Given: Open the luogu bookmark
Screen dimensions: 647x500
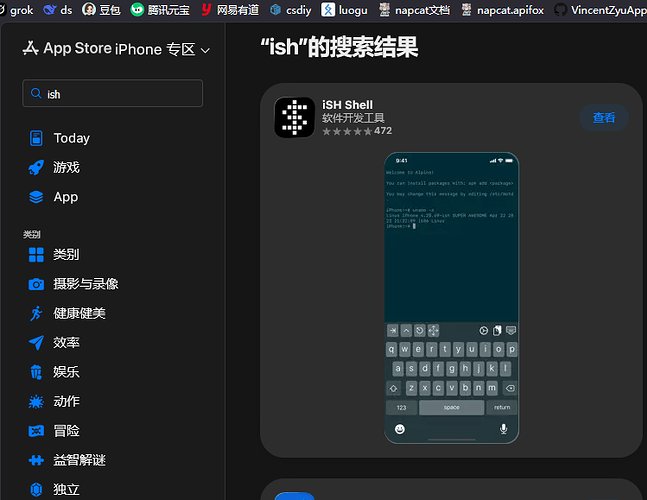Looking at the screenshot, I should point(344,10).
